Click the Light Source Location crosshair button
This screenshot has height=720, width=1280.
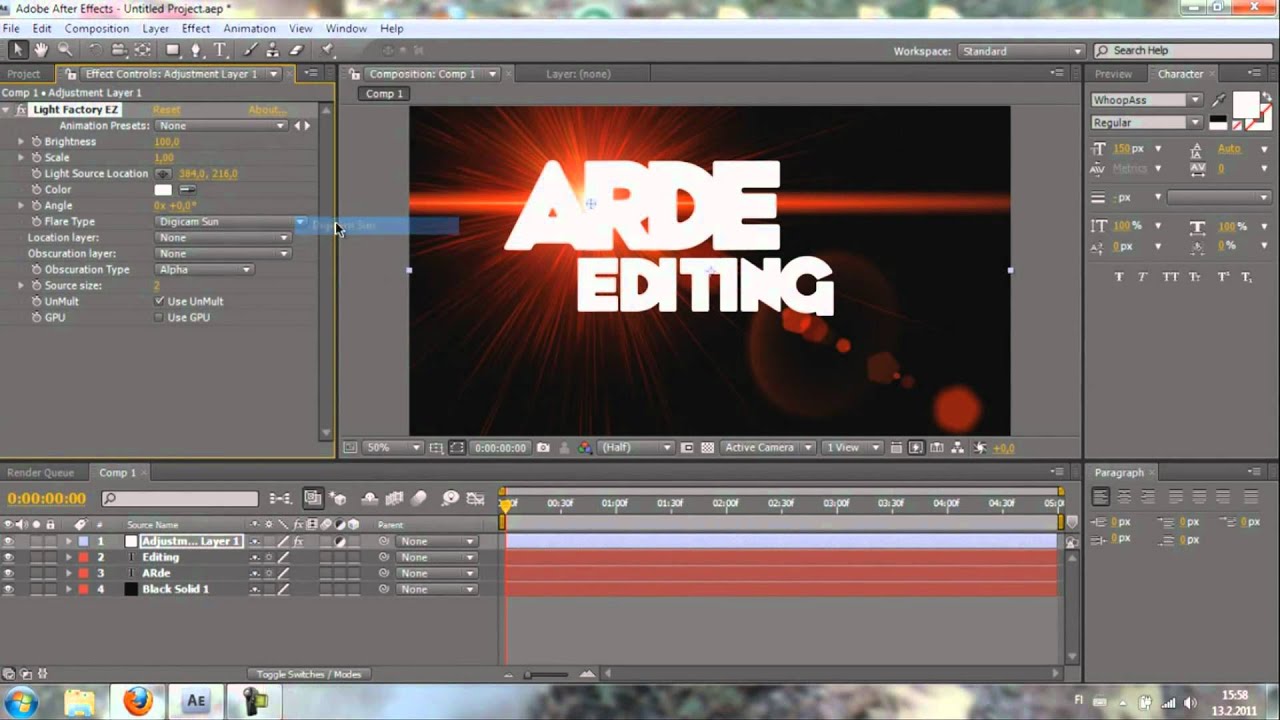point(163,174)
